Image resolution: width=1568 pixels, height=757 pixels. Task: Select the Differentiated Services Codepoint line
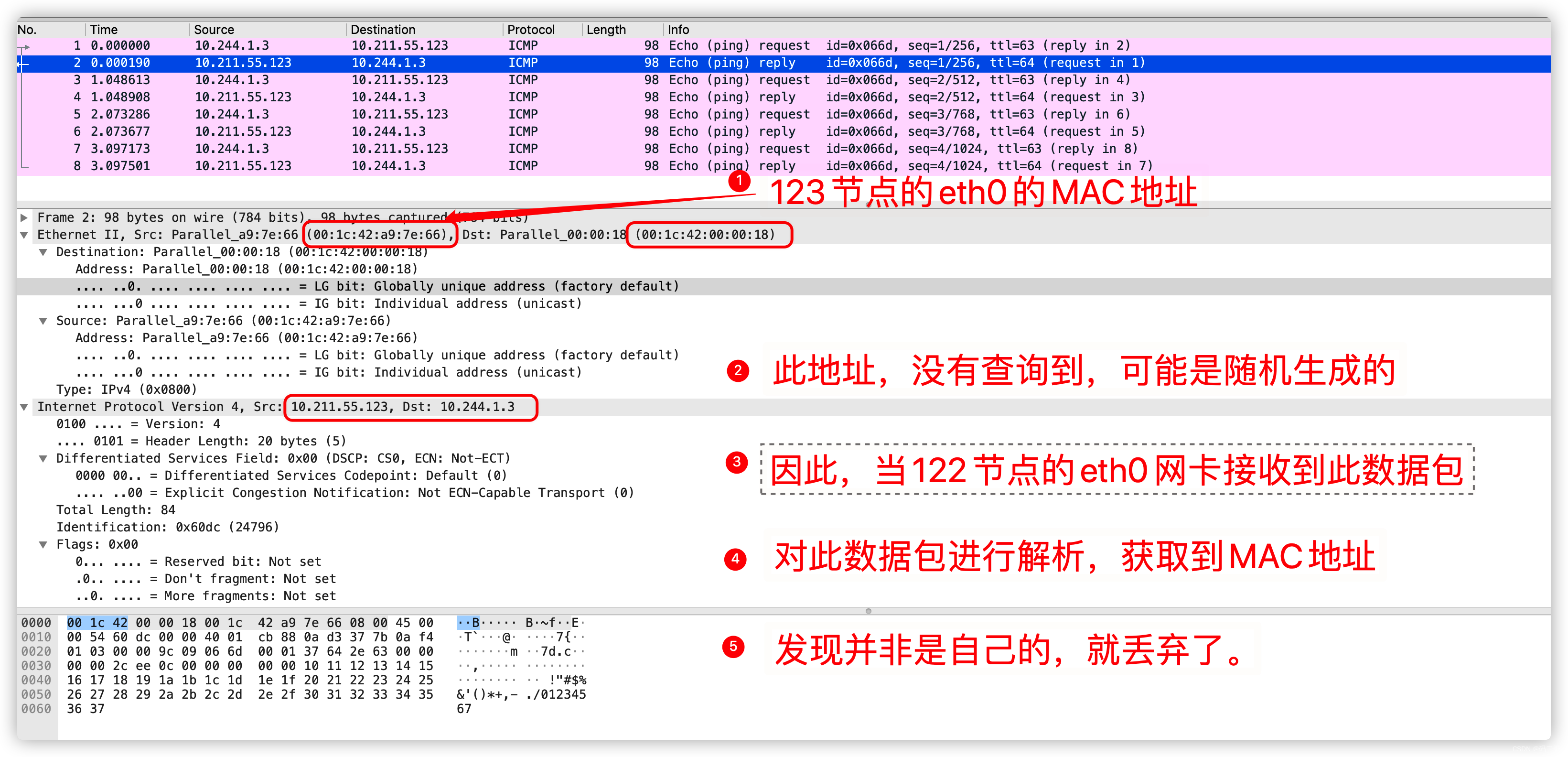(x=291, y=476)
